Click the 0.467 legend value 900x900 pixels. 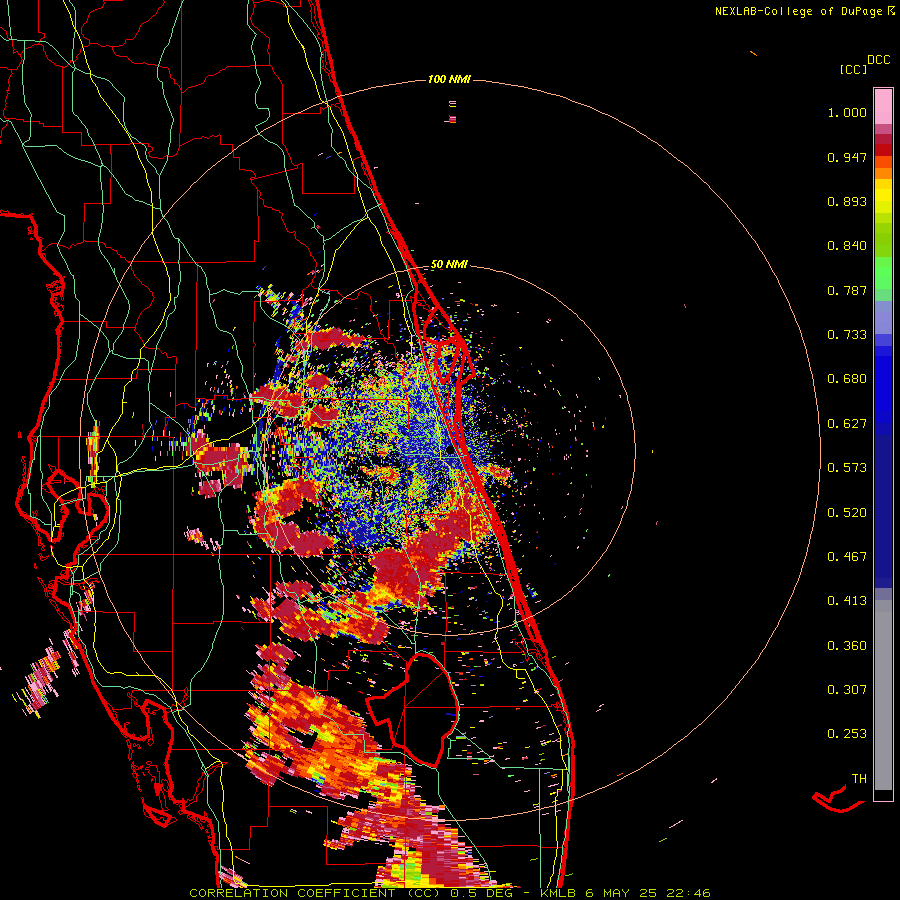tap(847, 557)
